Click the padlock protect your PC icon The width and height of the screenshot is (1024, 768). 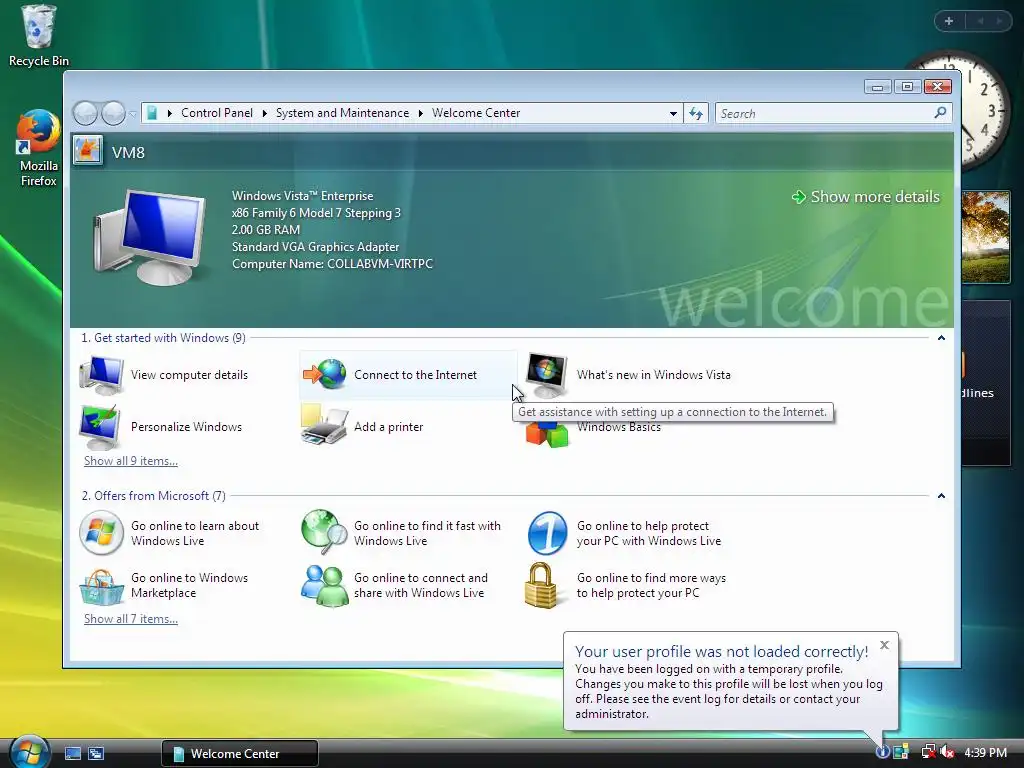[x=541, y=586]
